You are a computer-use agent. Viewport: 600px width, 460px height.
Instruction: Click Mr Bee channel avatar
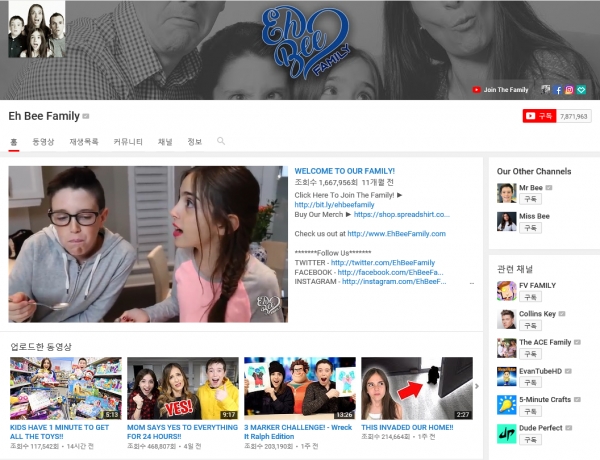507,193
